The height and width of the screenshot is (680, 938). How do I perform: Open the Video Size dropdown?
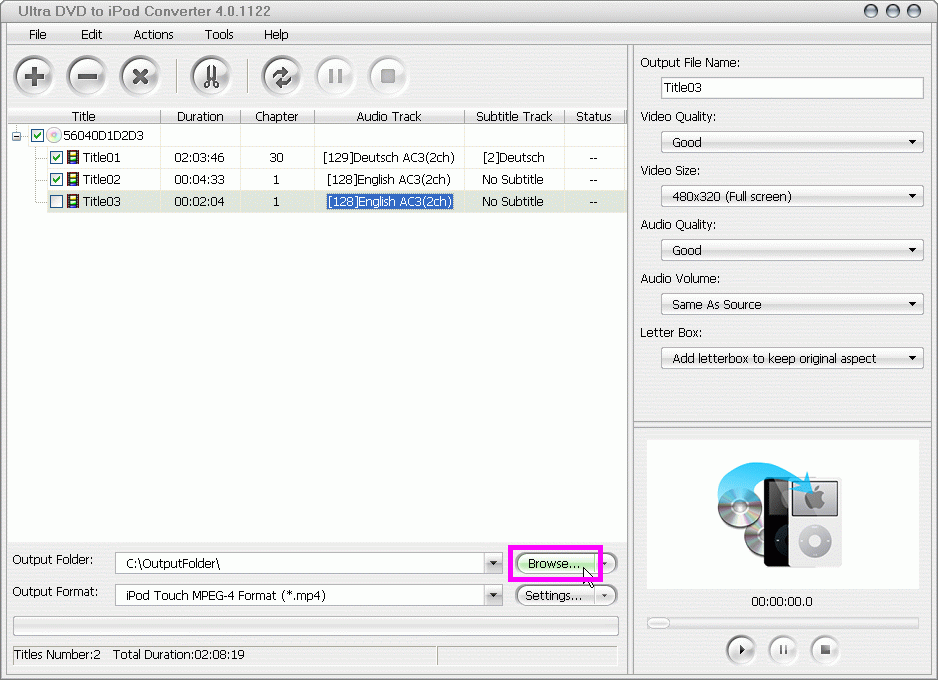pyautogui.click(x=792, y=196)
